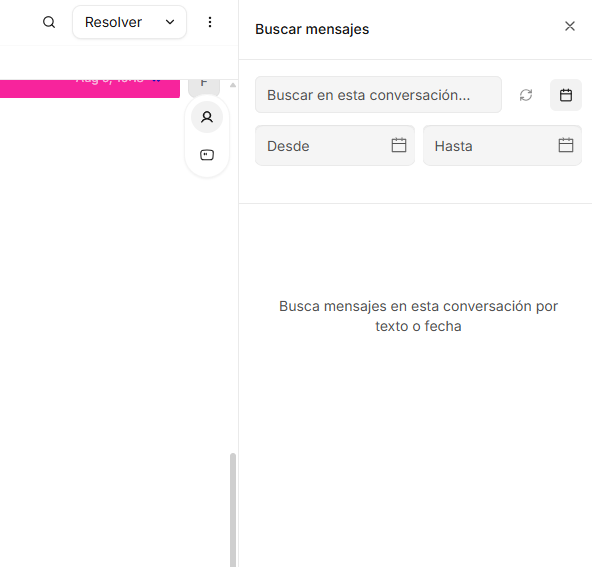Select the pink message bubble
The image size is (592, 567).
[90, 89]
